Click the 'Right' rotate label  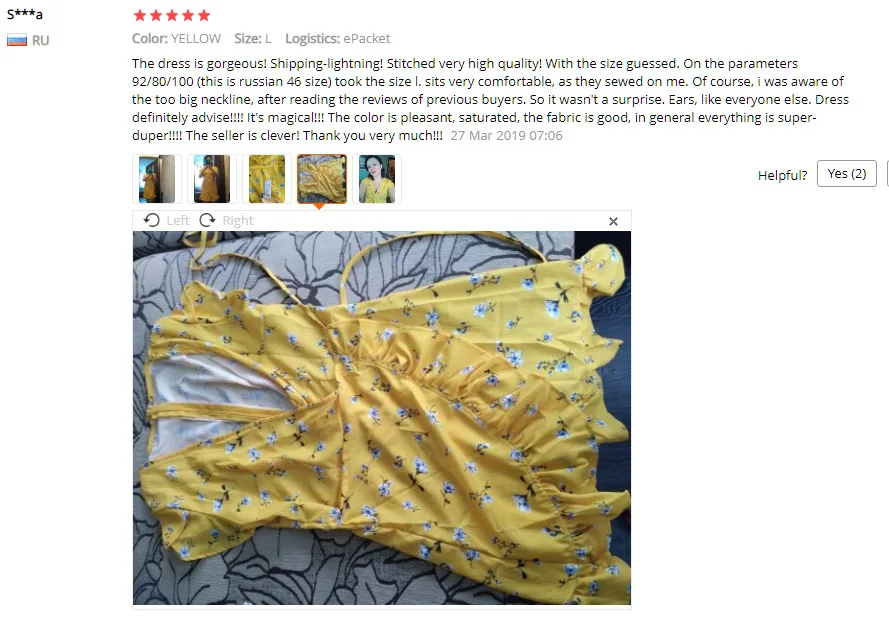238,221
